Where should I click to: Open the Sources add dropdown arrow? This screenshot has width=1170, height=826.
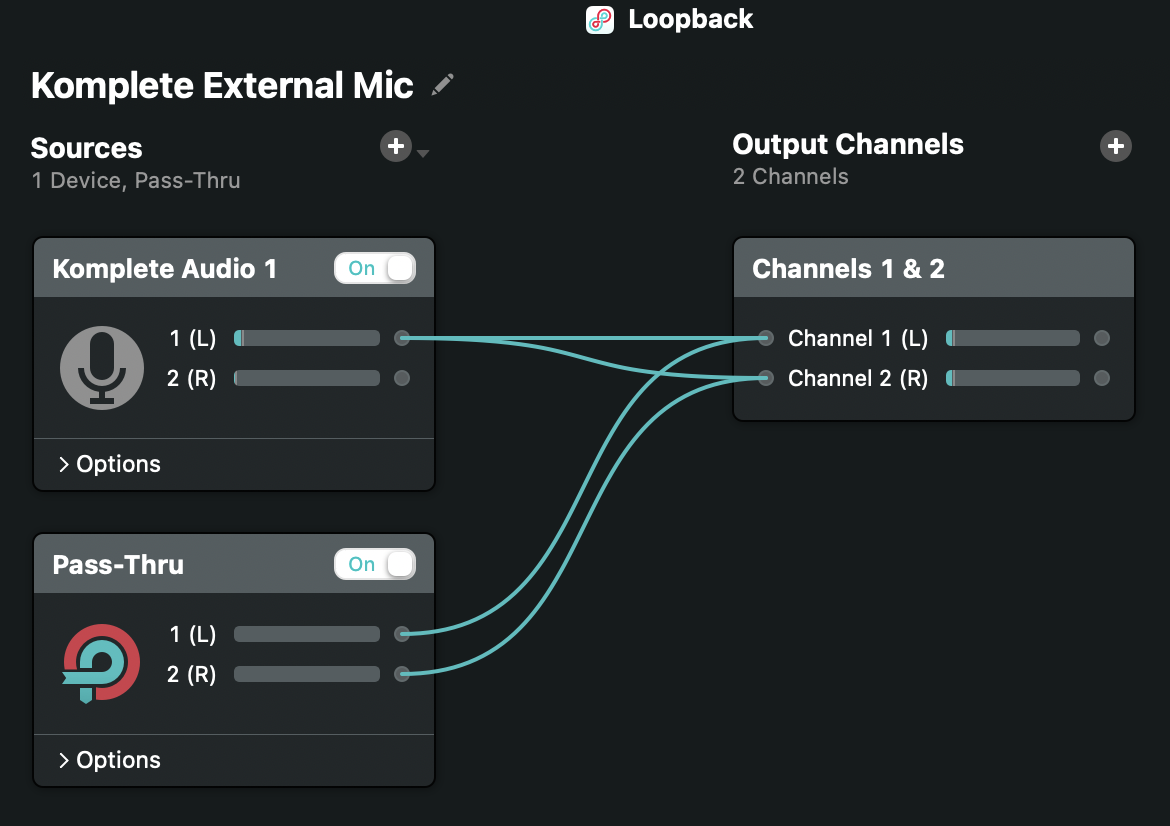point(423,153)
